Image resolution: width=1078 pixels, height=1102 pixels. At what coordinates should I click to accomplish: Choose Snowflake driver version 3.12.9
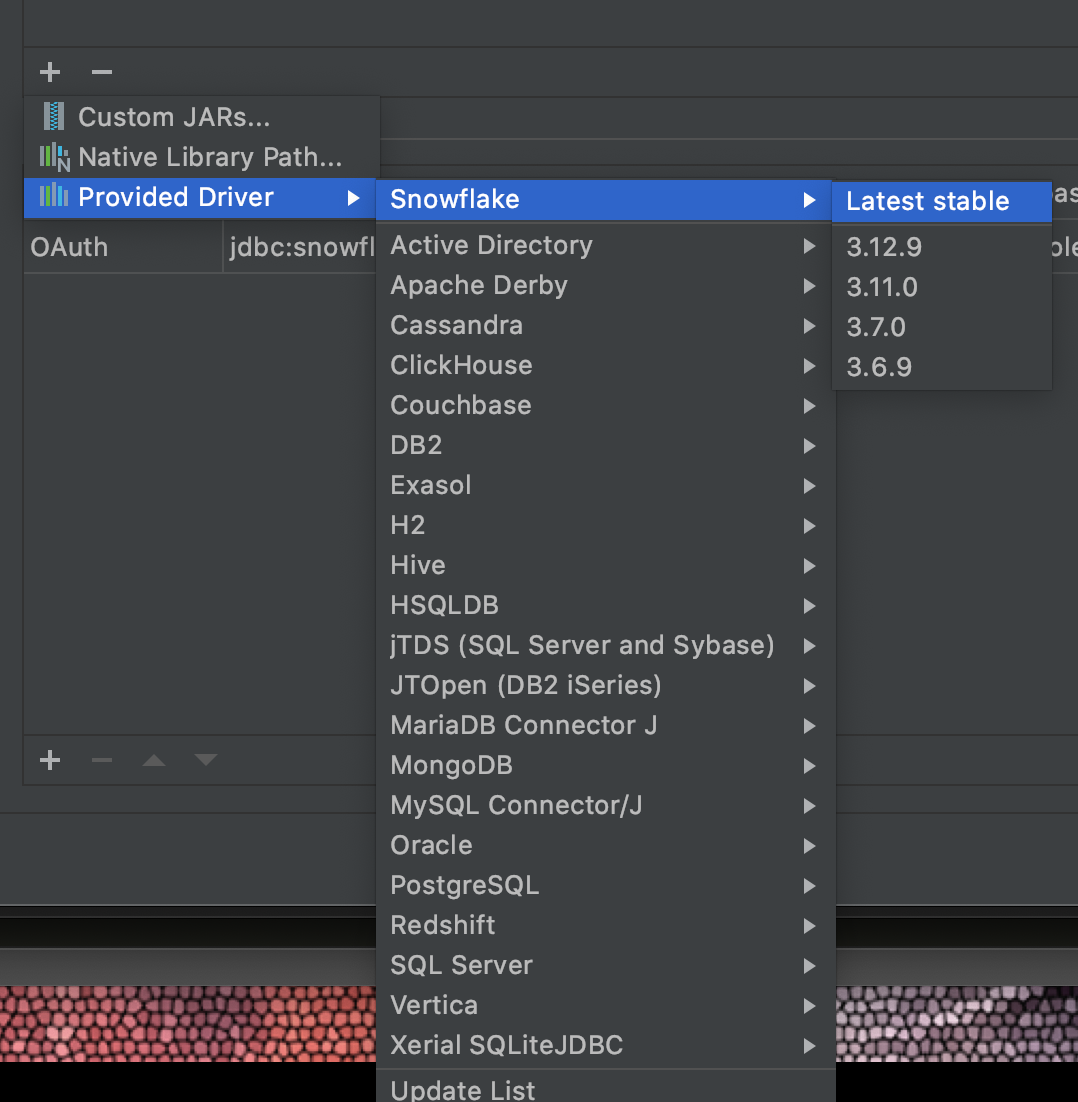881,246
